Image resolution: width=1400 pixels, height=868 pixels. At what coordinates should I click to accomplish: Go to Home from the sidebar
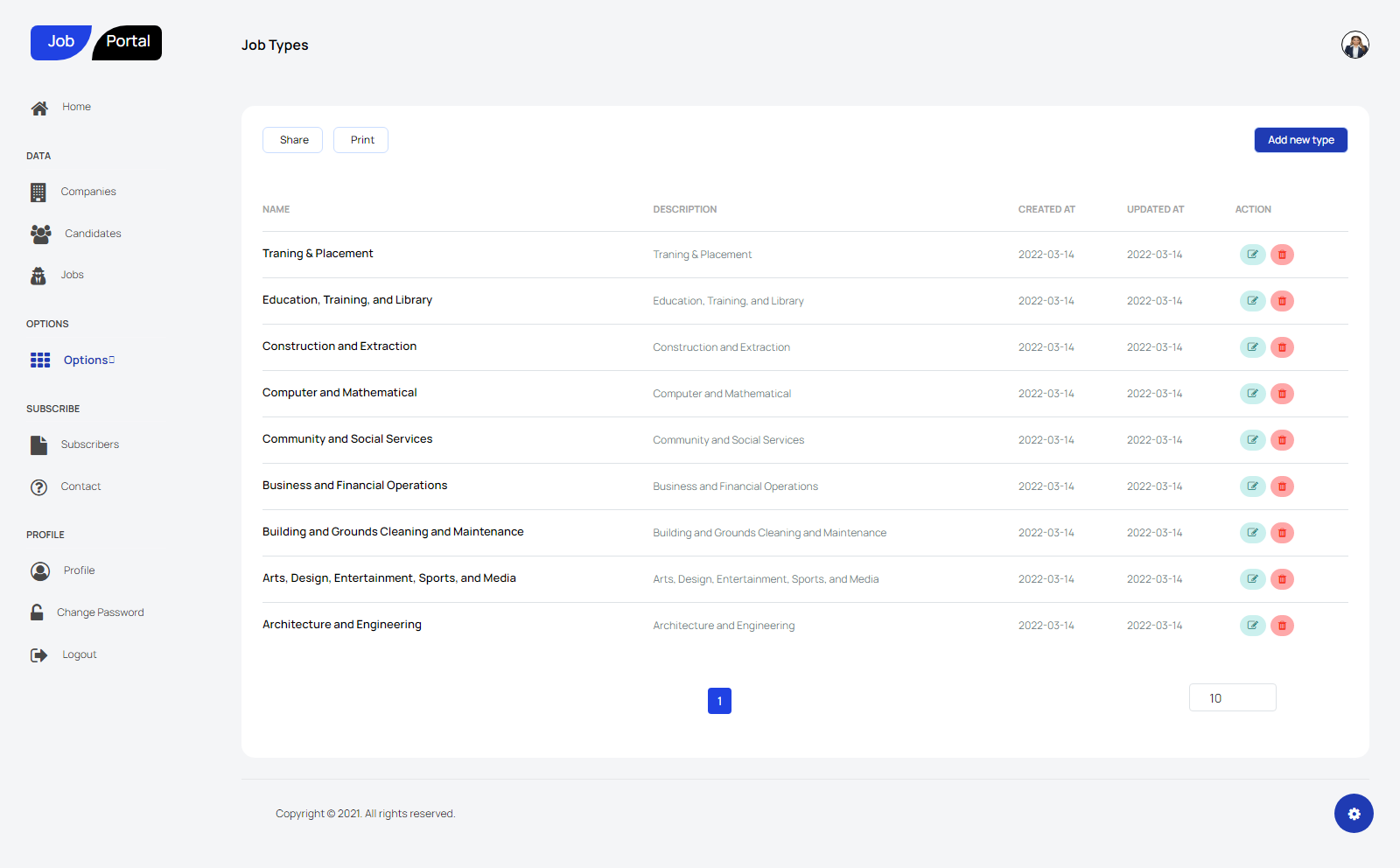pos(76,107)
